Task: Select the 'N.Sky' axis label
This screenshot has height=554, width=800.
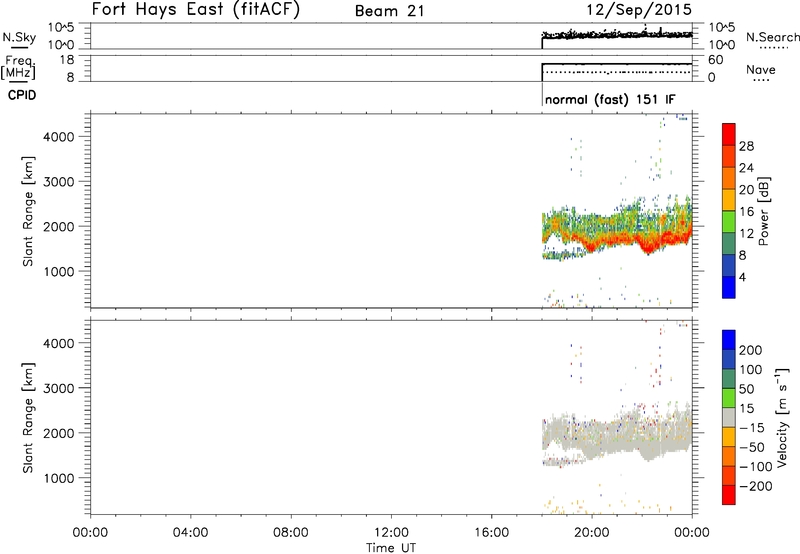Action: pos(19,37)
